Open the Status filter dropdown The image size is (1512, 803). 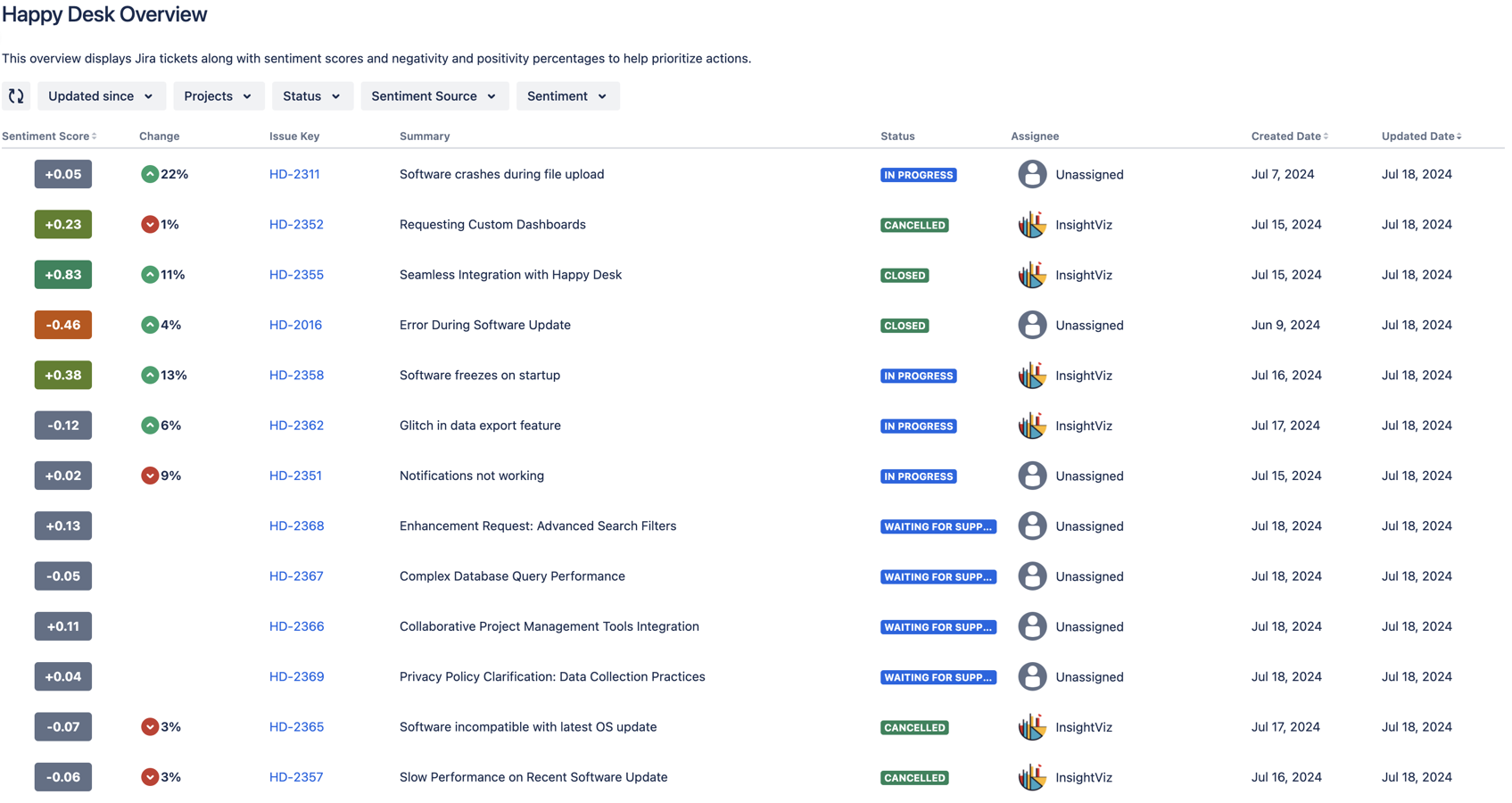click(x=311, y=96)
